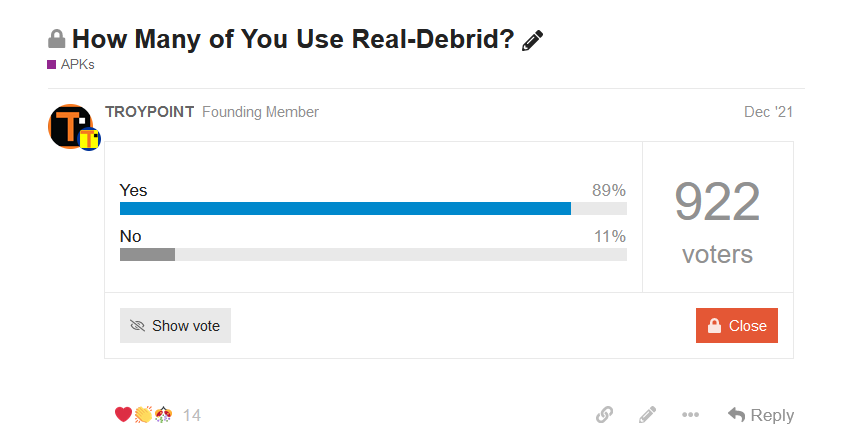This screenshot has width=863, height=441.
Task: Edit this post with the bottom pencil icon
Action: pyautogui.click(x=647, y=414)
